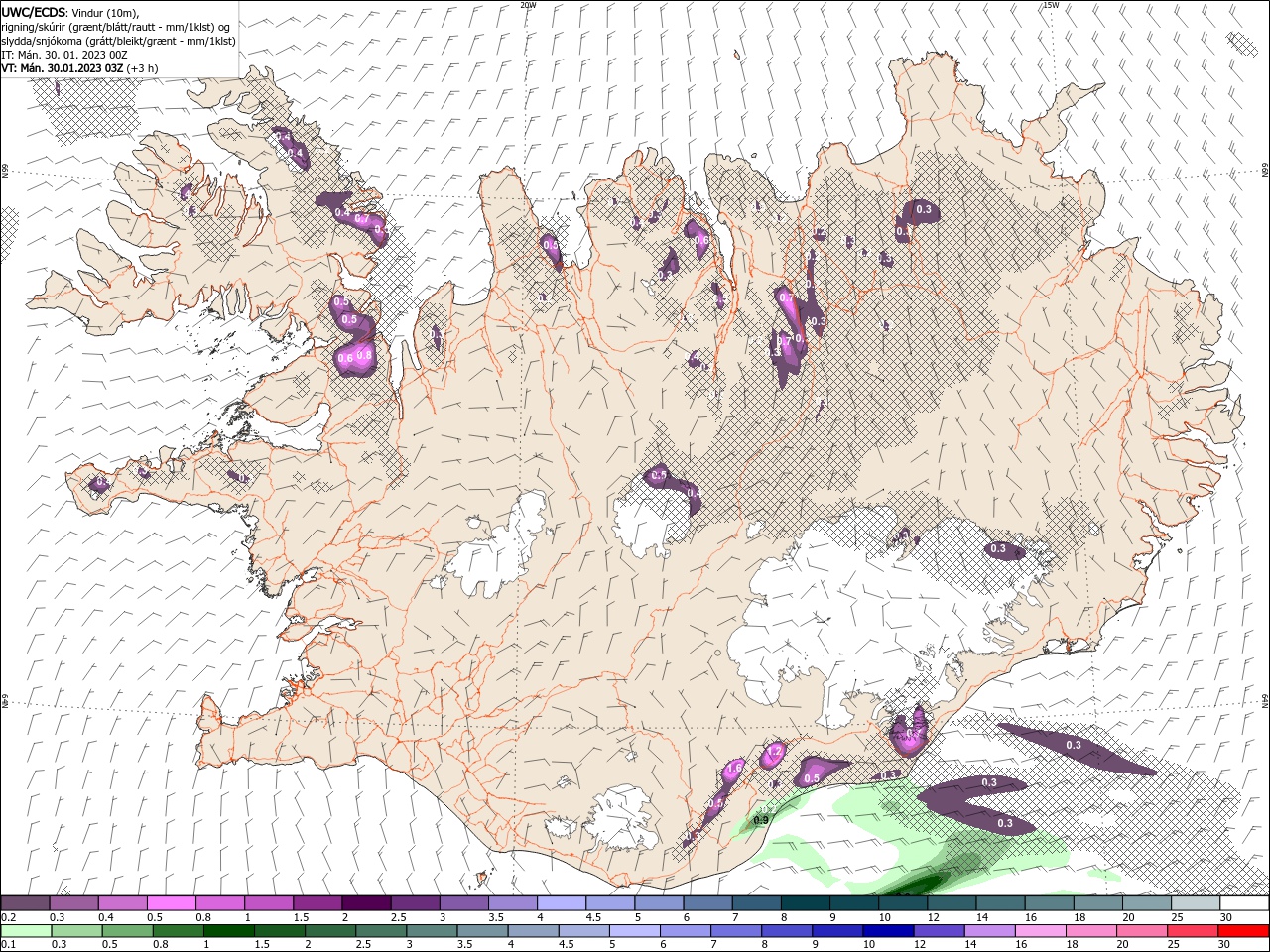
Task: Click the '20W' longitude label
Action: pyautogui.click(x=528, y=5)
